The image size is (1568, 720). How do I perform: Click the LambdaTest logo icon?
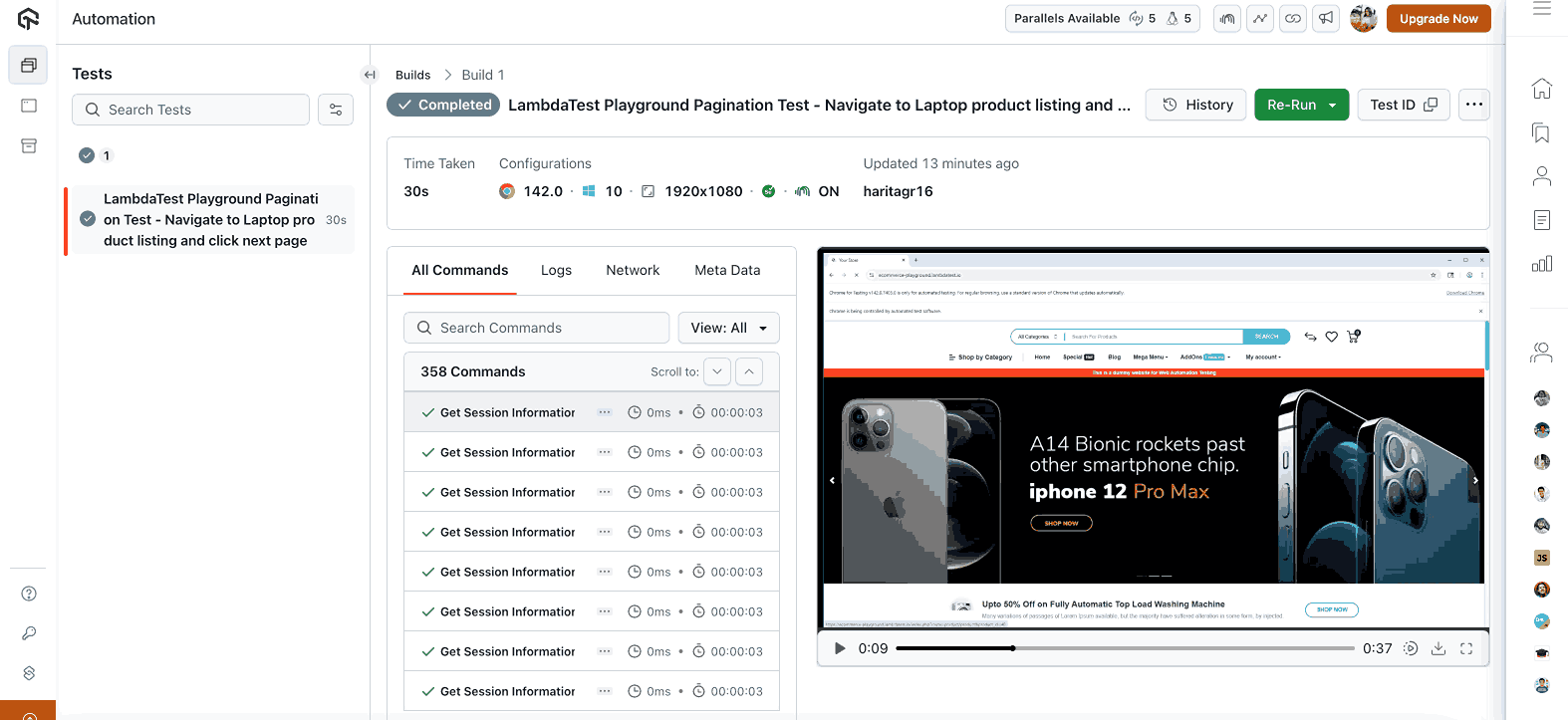click(x=28, y=19)
